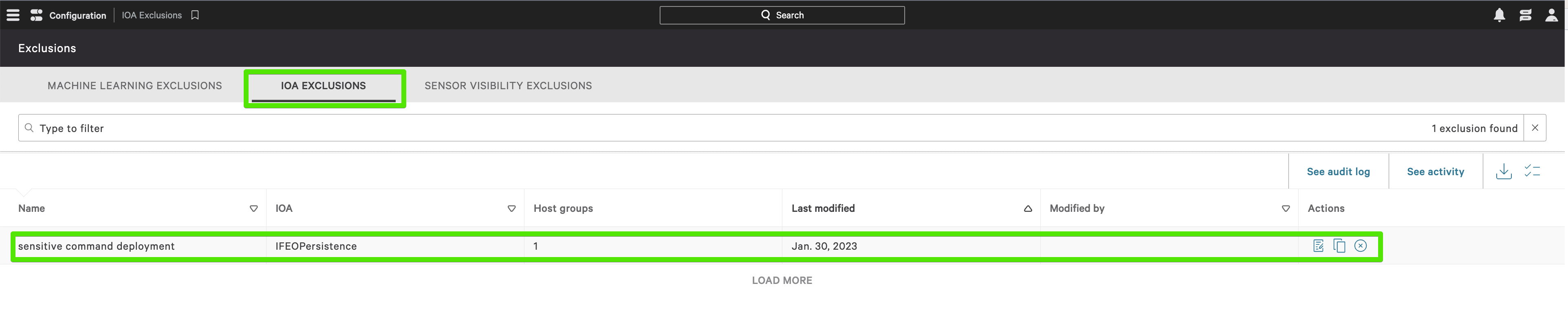The width and height of the screenshot is (1568, 321).
Task: Focus the top Search box
Action: coord(782,15)
